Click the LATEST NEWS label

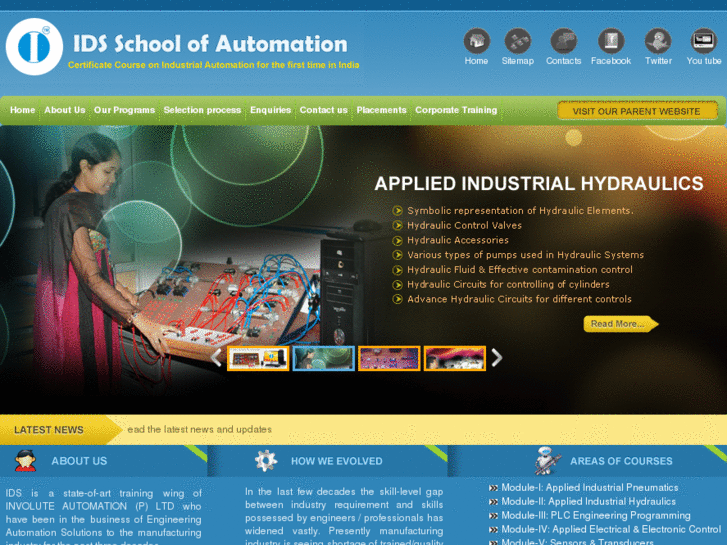pyautogui.click(x=49, y=430)
